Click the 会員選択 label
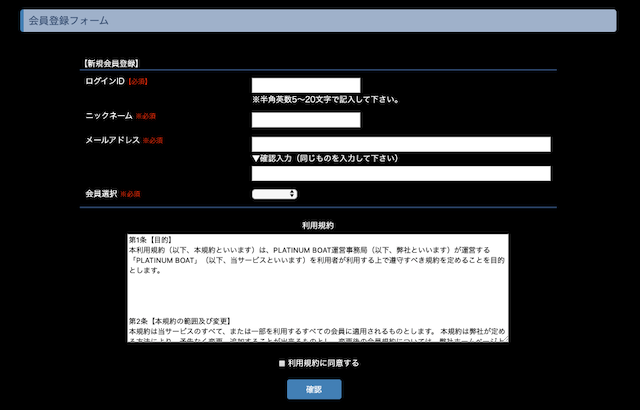The width and height of the screenshot is (640, 410). [101, 194]
